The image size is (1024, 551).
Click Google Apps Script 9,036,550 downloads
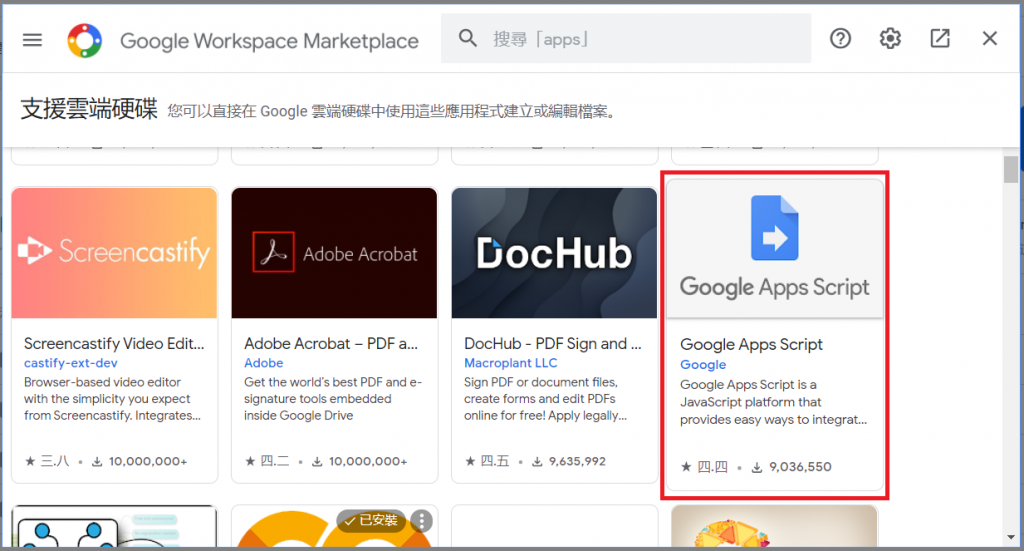792,467
